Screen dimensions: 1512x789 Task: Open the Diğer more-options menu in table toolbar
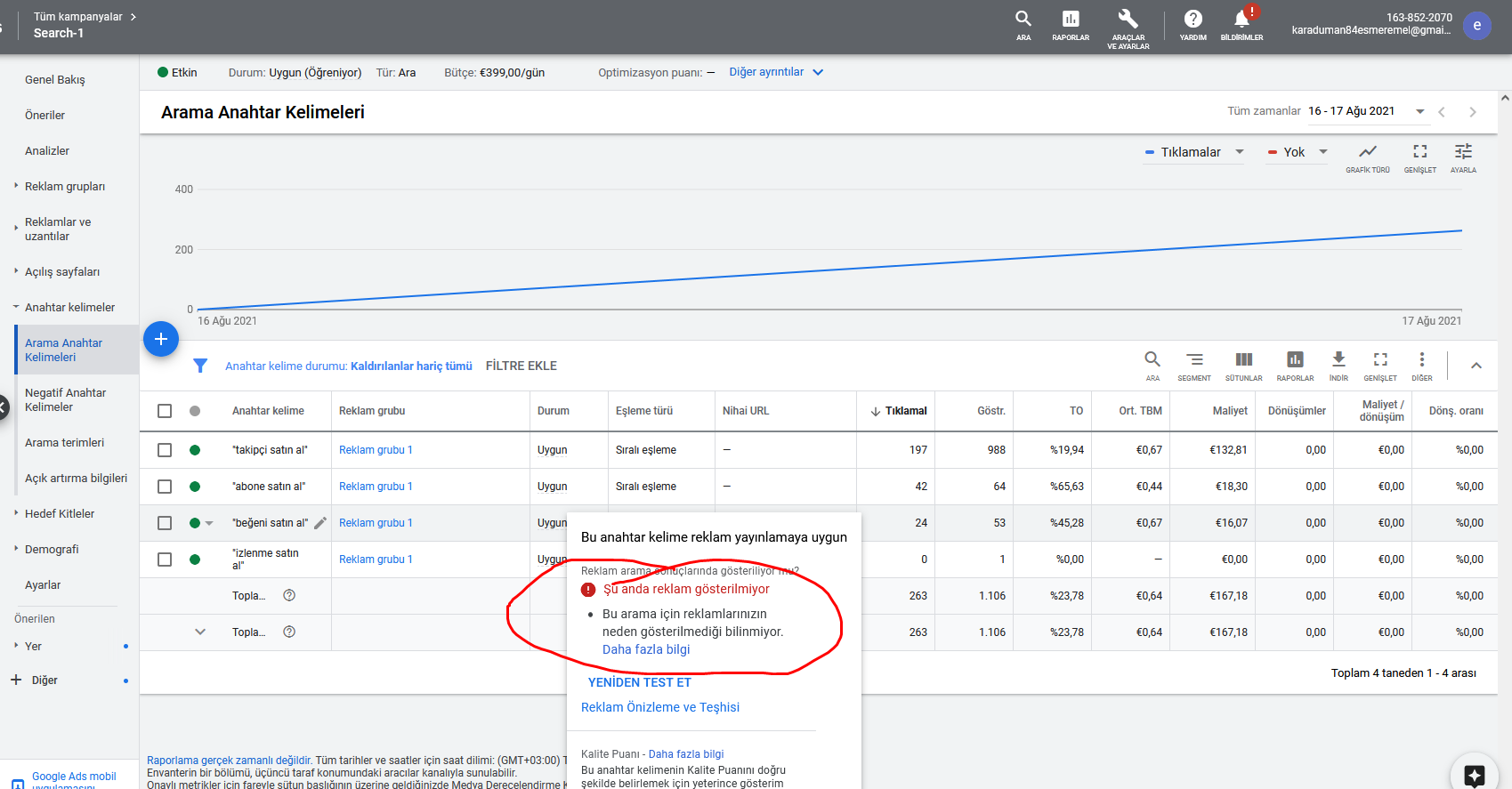coord(1422,365)
